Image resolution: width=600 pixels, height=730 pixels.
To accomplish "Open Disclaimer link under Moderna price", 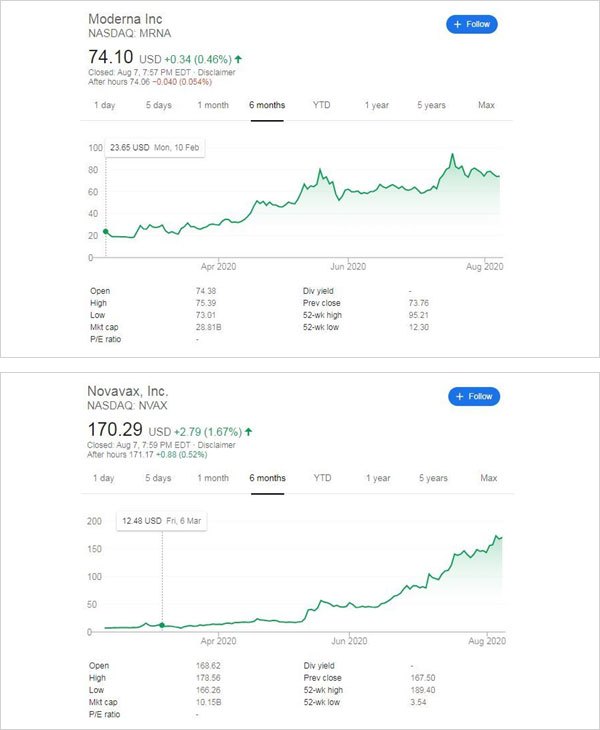I will [216, 72].
